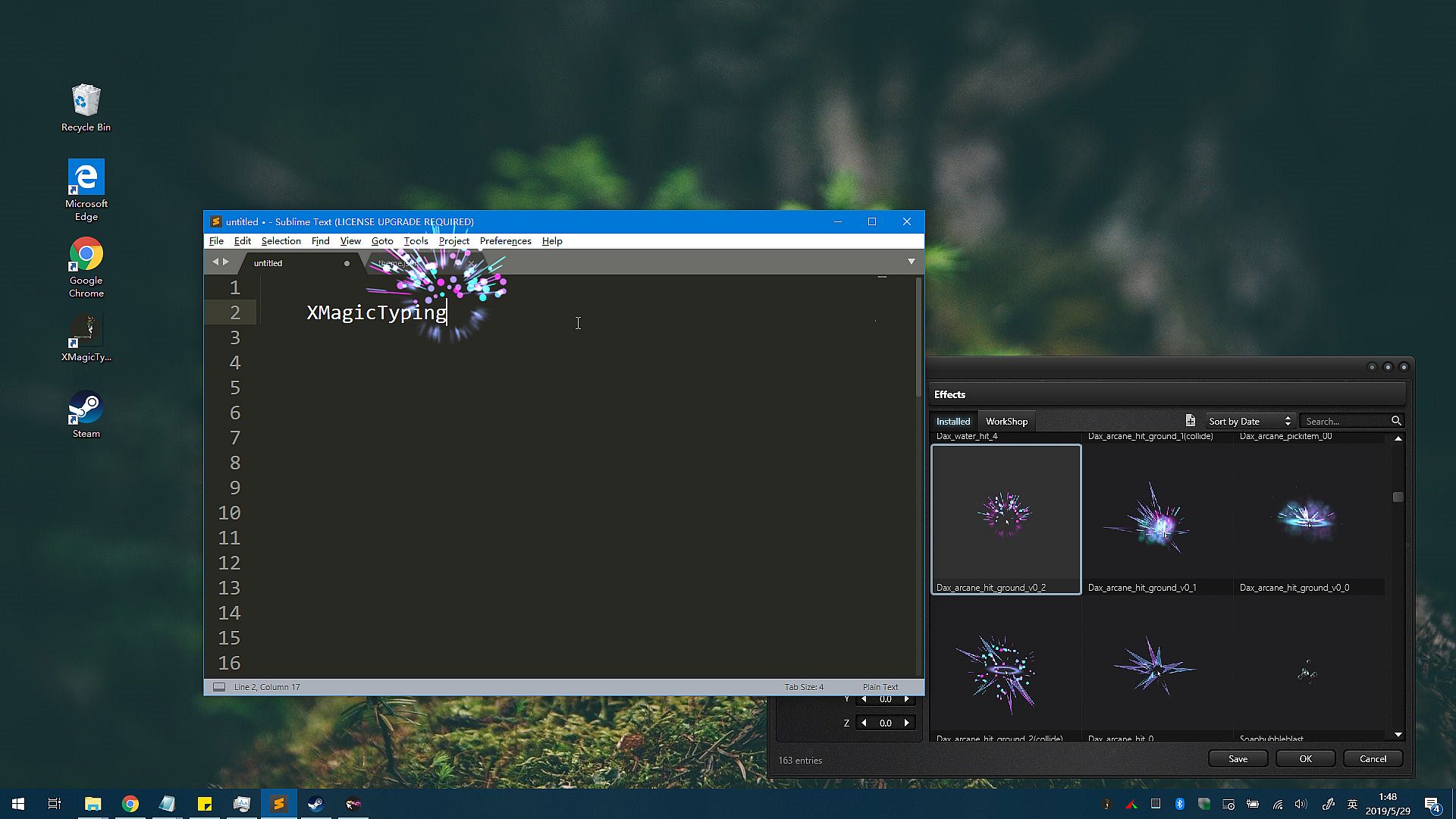This screenshot has width=1456, height=819.
Task: Click OK in the Effects dialog
Action: (x=1305, y=758)
